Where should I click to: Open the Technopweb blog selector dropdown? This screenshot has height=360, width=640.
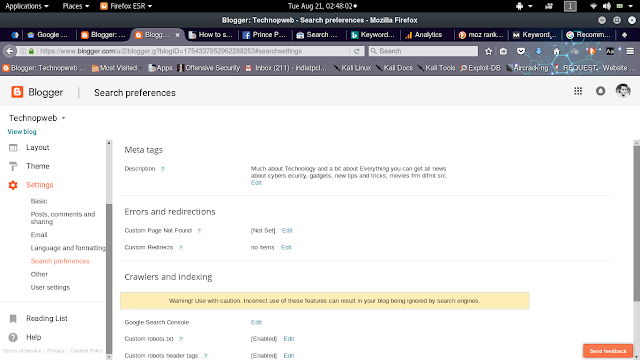pyautogui.click(x=37, y=118)
